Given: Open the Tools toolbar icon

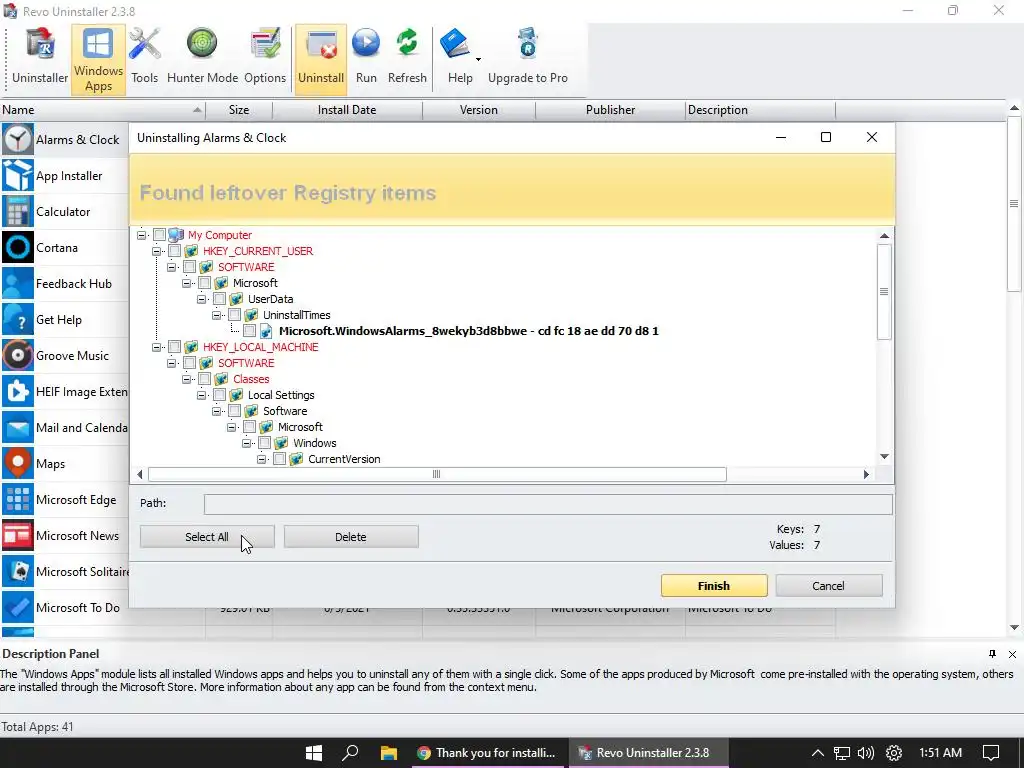Looking at the screenshot, I should [144, 57].
